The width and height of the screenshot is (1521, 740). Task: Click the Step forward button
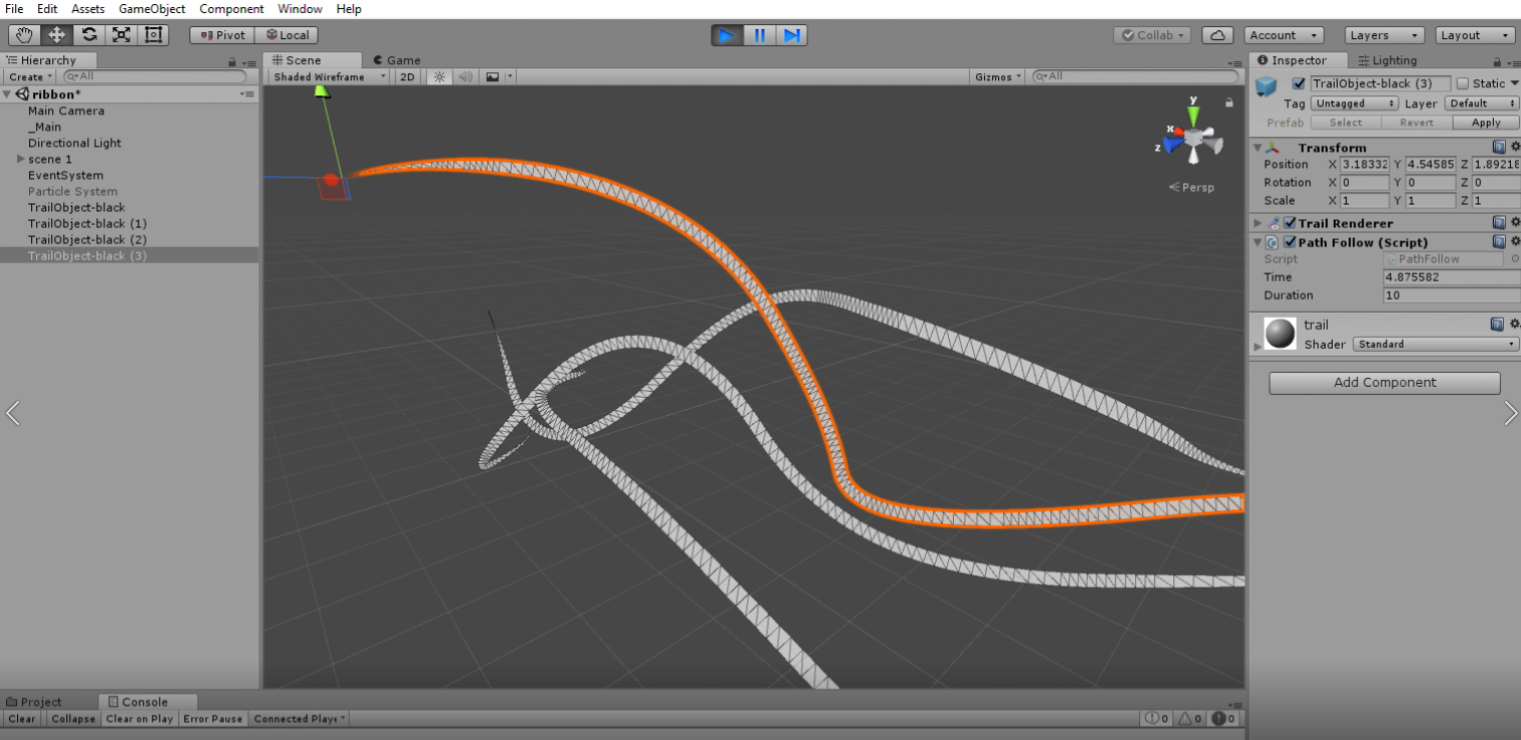pos(791,35)
